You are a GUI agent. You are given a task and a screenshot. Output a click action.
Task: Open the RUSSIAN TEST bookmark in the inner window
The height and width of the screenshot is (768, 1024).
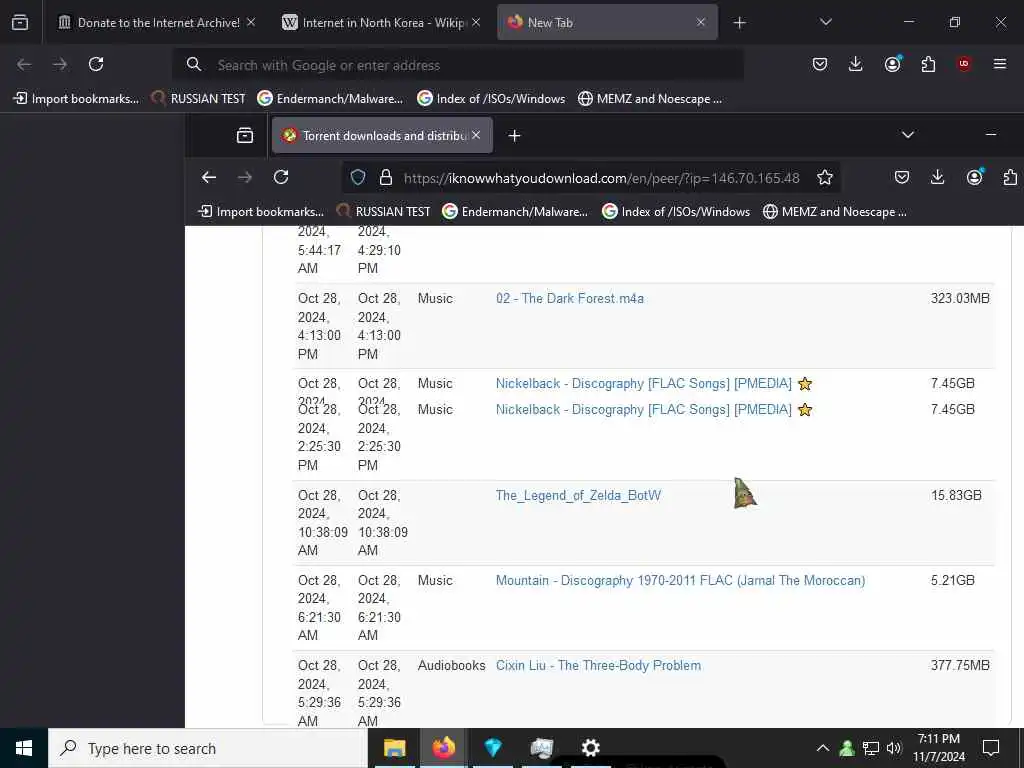click(383, 212)
